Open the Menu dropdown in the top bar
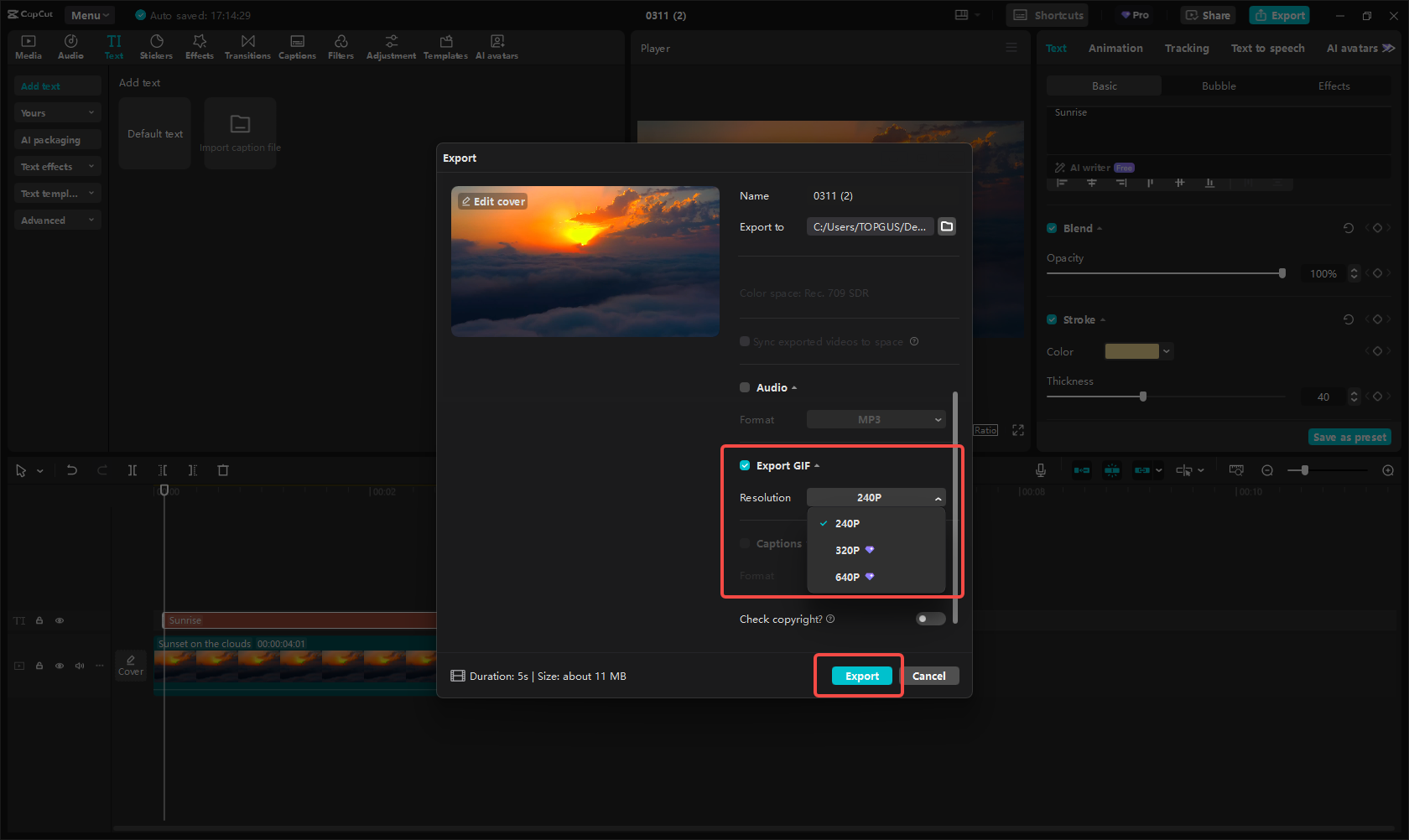This screenshot has height=840, width=1409. pyautogui.click(x=89, y=14)
